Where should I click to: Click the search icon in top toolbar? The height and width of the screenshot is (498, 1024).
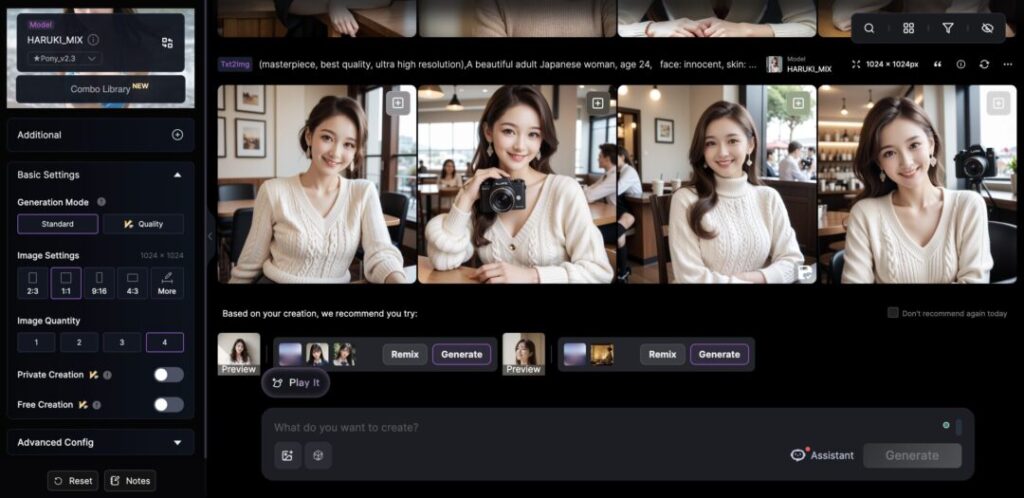pyautogui.click(x=869, y=28)
